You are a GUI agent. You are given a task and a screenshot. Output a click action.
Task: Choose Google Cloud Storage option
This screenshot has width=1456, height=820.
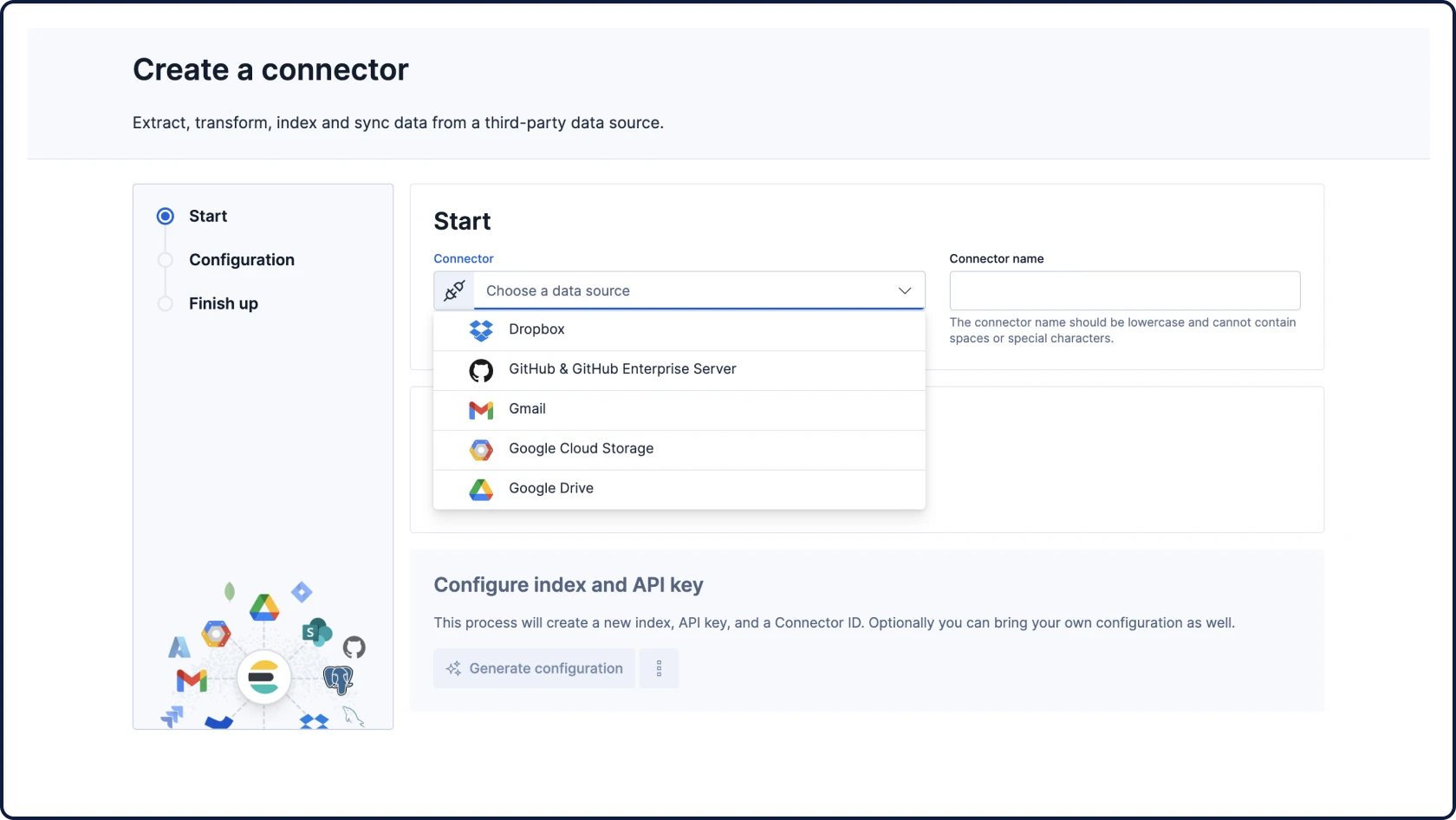click(x=679, y=450)
